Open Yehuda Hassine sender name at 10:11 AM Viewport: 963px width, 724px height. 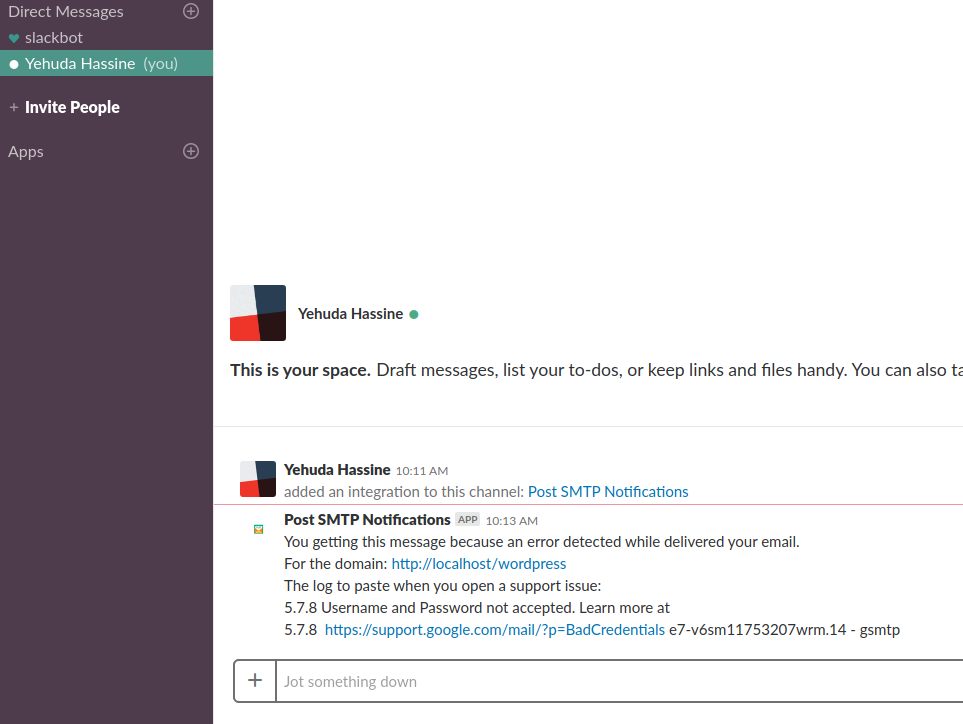337,470
